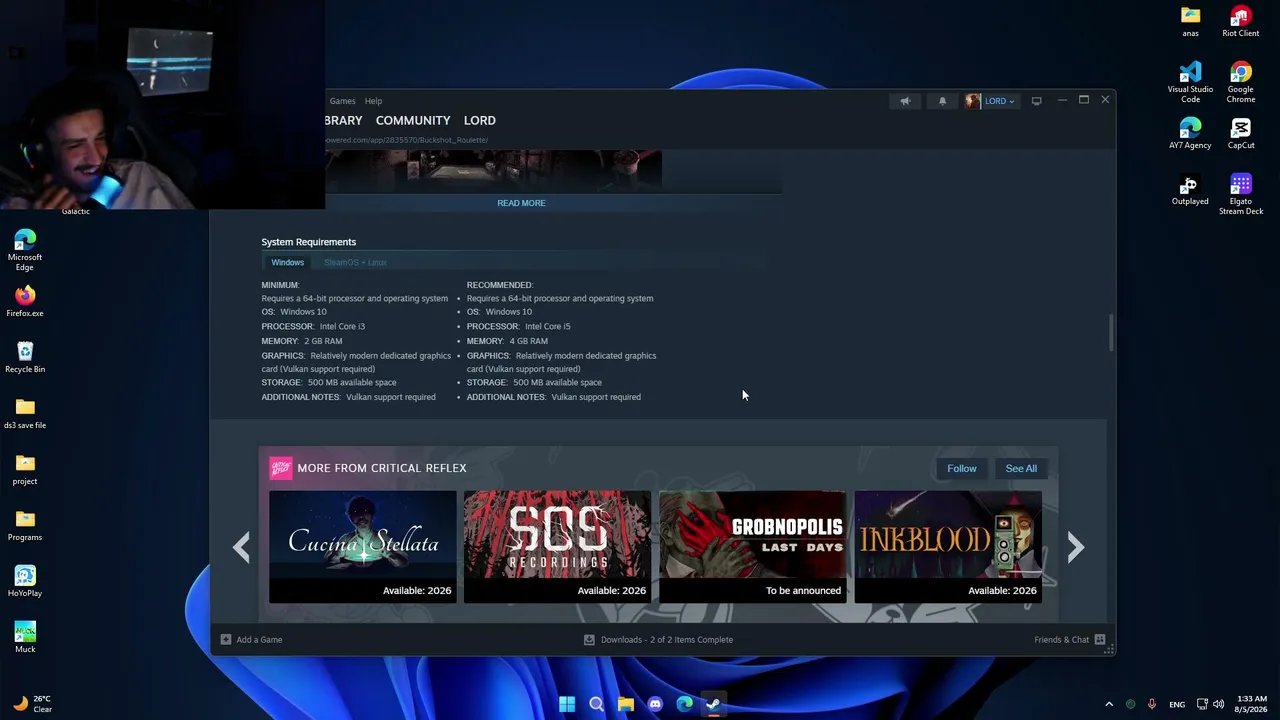Open Microsoft Edge desktop shortcut
Viewport: 1280px width, 720px height.
coord(25,250)
